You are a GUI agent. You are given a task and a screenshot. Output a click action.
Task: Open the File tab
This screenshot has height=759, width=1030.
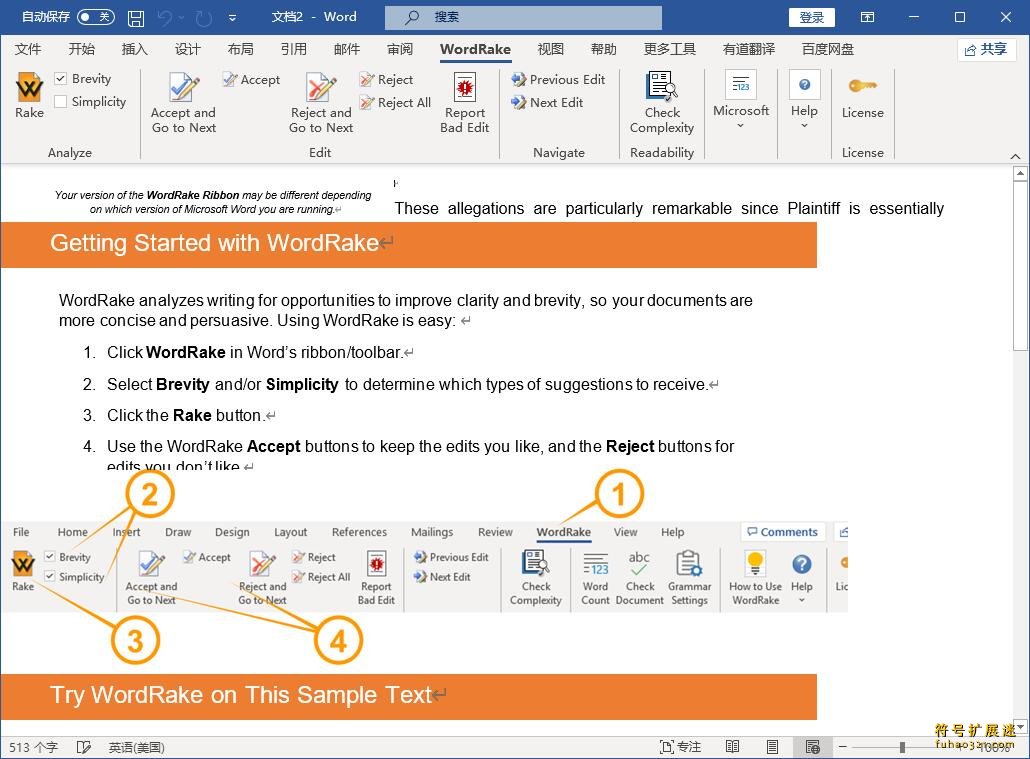point(28,49)
